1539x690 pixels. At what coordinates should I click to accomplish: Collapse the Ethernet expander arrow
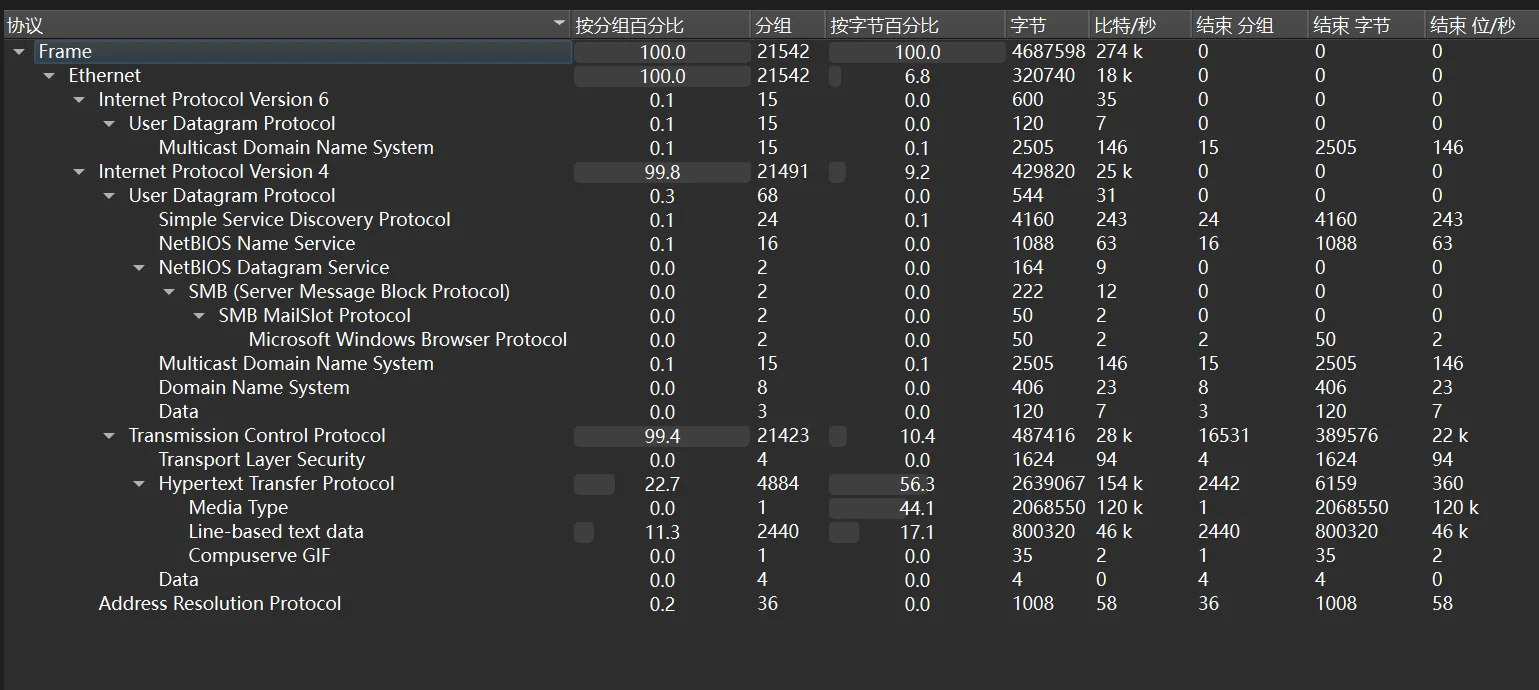49,76
